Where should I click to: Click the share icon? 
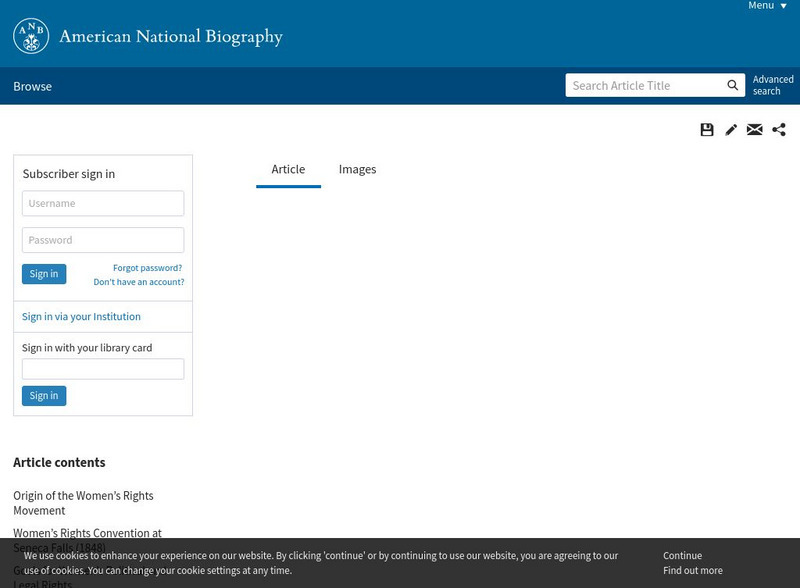[779, 130]
